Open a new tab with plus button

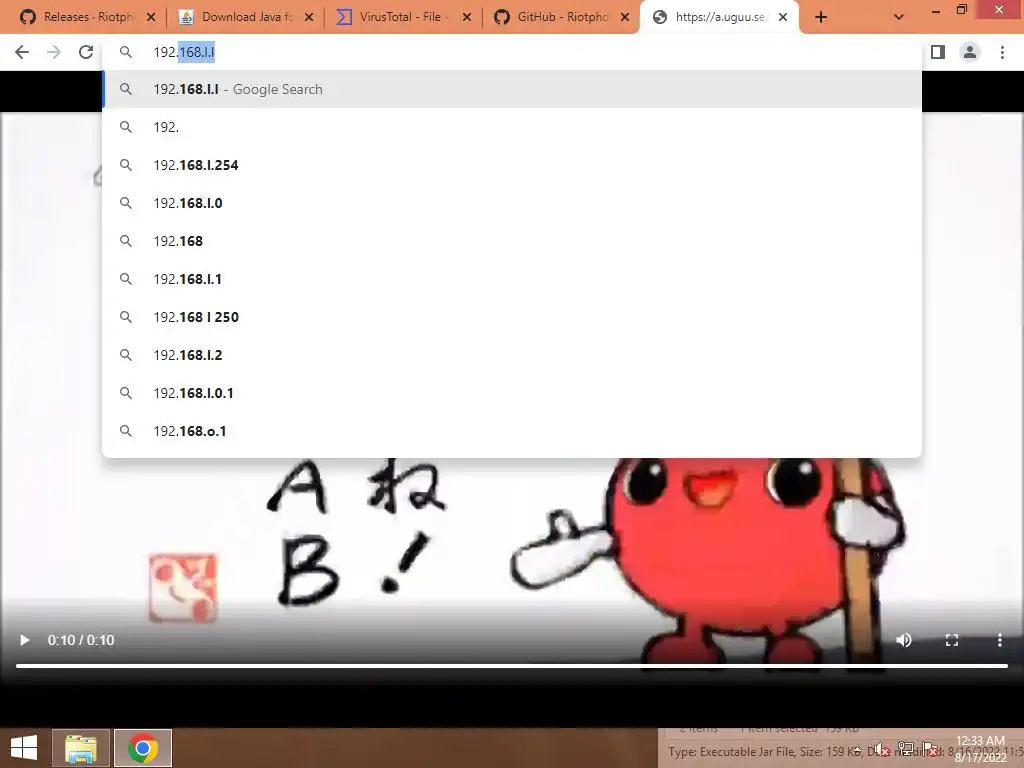[821, 18]
